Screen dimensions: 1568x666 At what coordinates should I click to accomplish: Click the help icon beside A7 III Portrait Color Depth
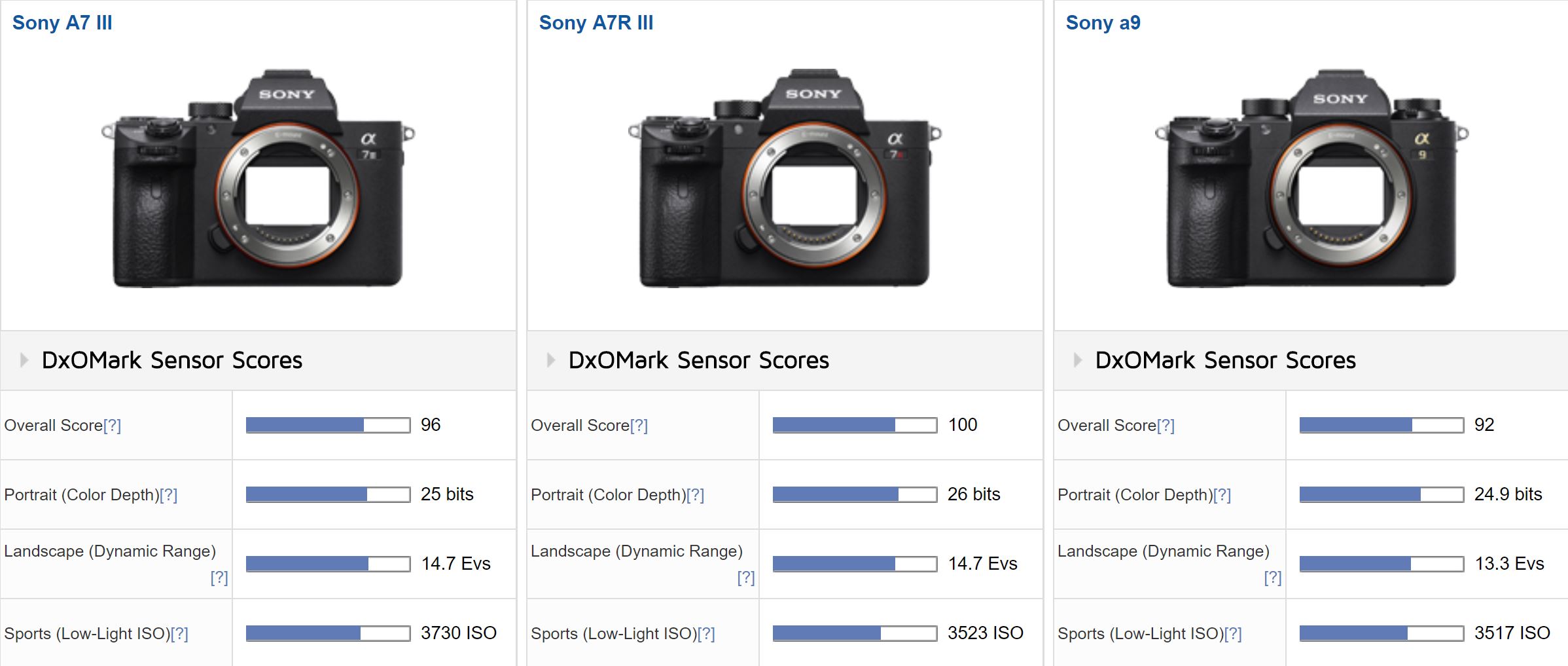click(x=169, y=495)
